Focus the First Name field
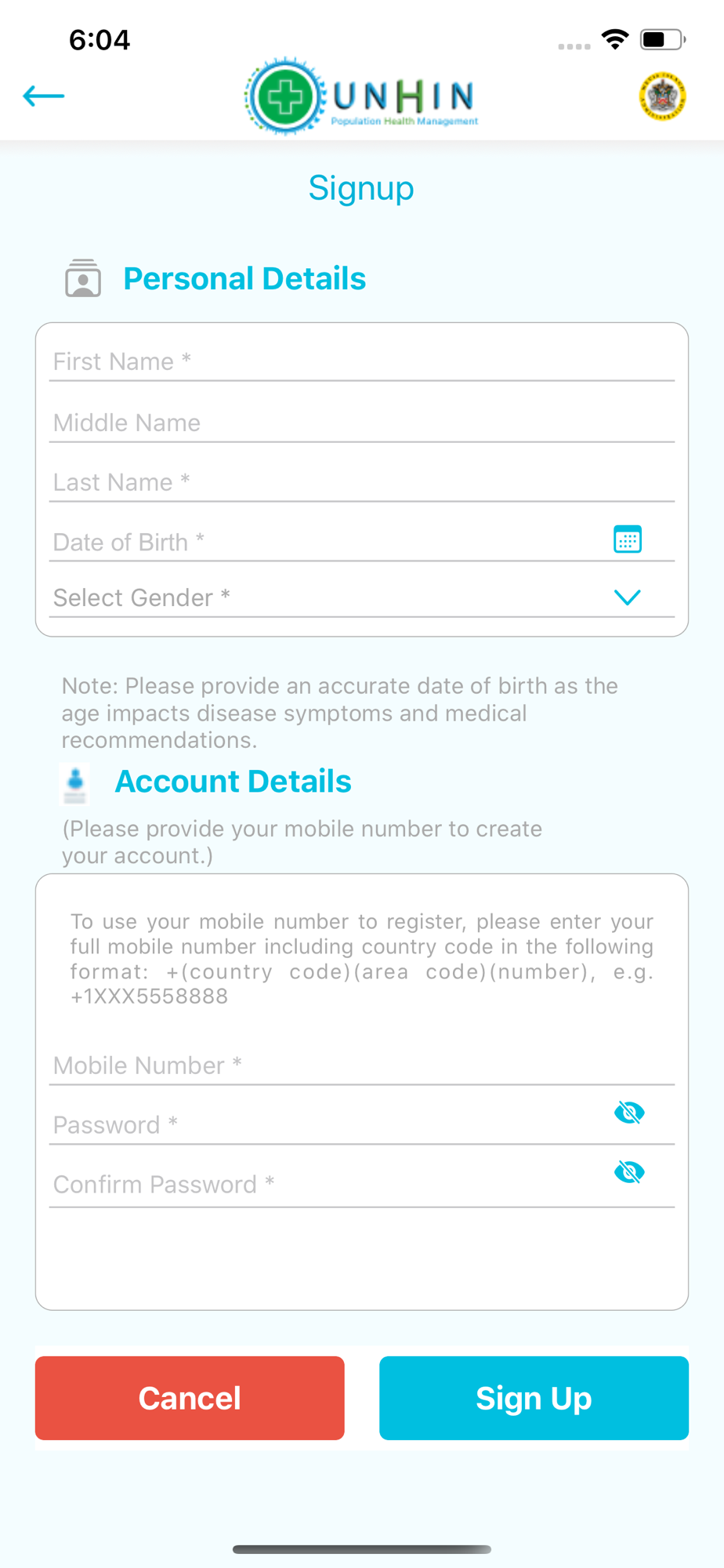 click(360, 361)
